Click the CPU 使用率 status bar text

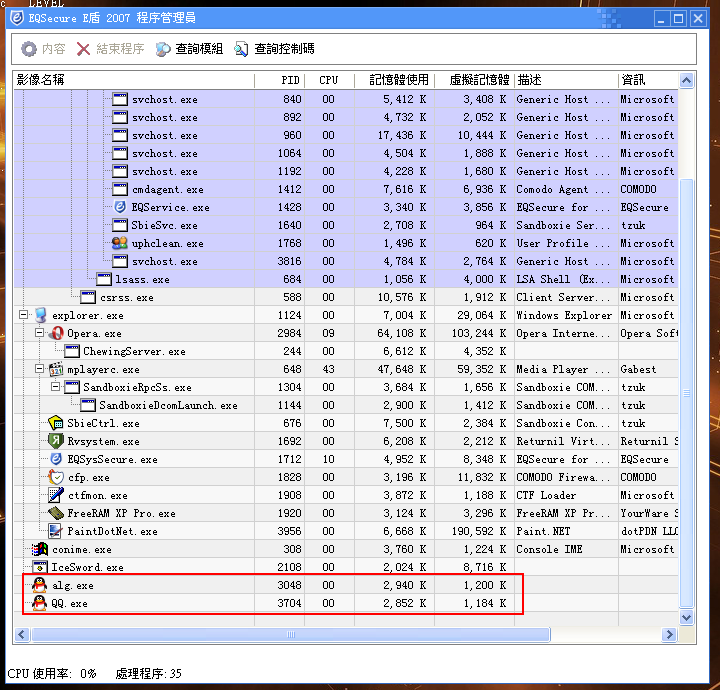(52, 673)
